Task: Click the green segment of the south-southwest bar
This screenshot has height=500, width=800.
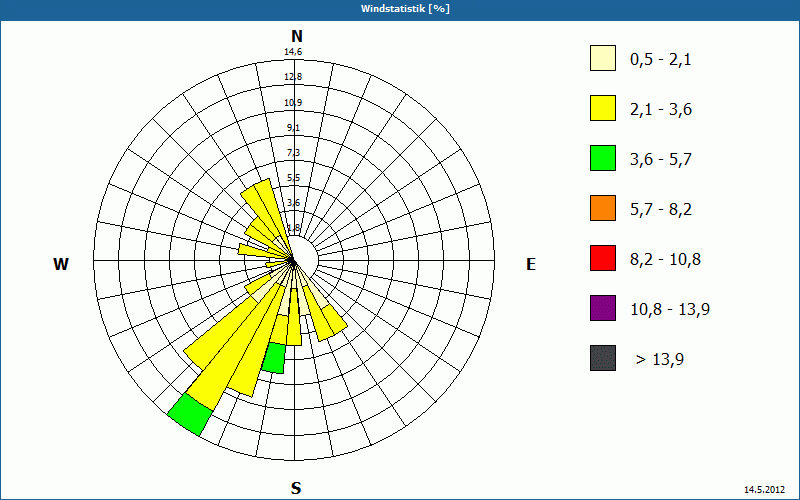Action: click(x=274, y=358)
